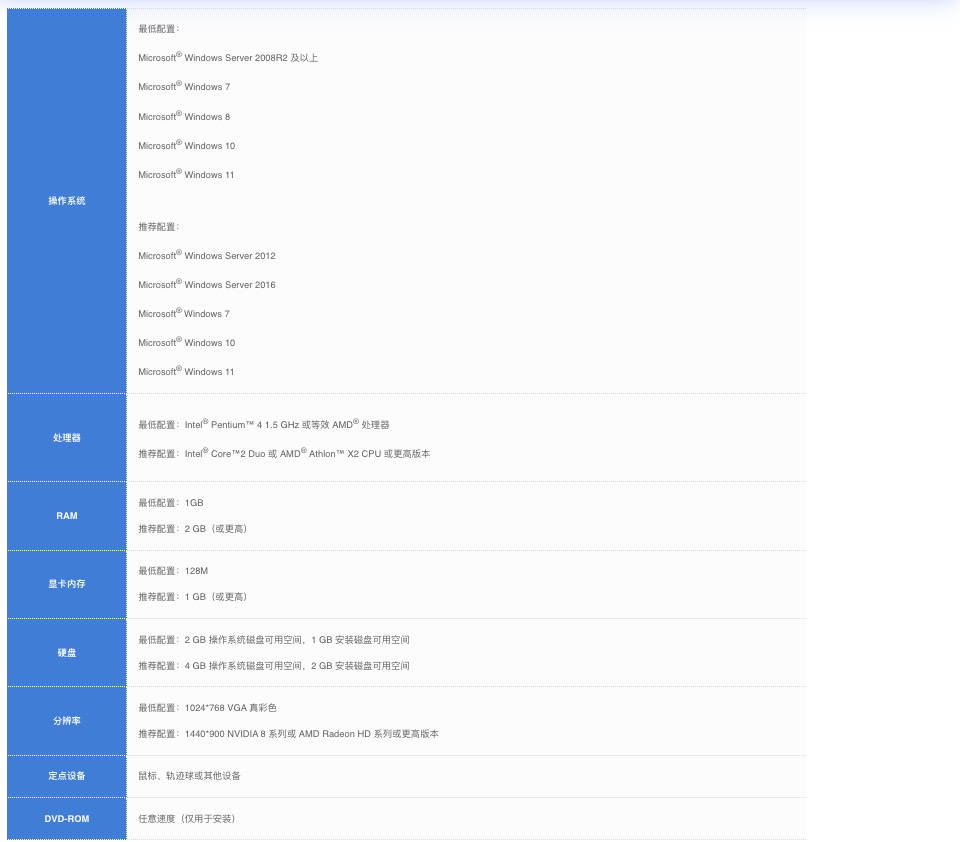Image resolution: width=960 pixels, height=842 pixels.
Task: Click the 处理器 row header
Action: (x=67, y=438)
